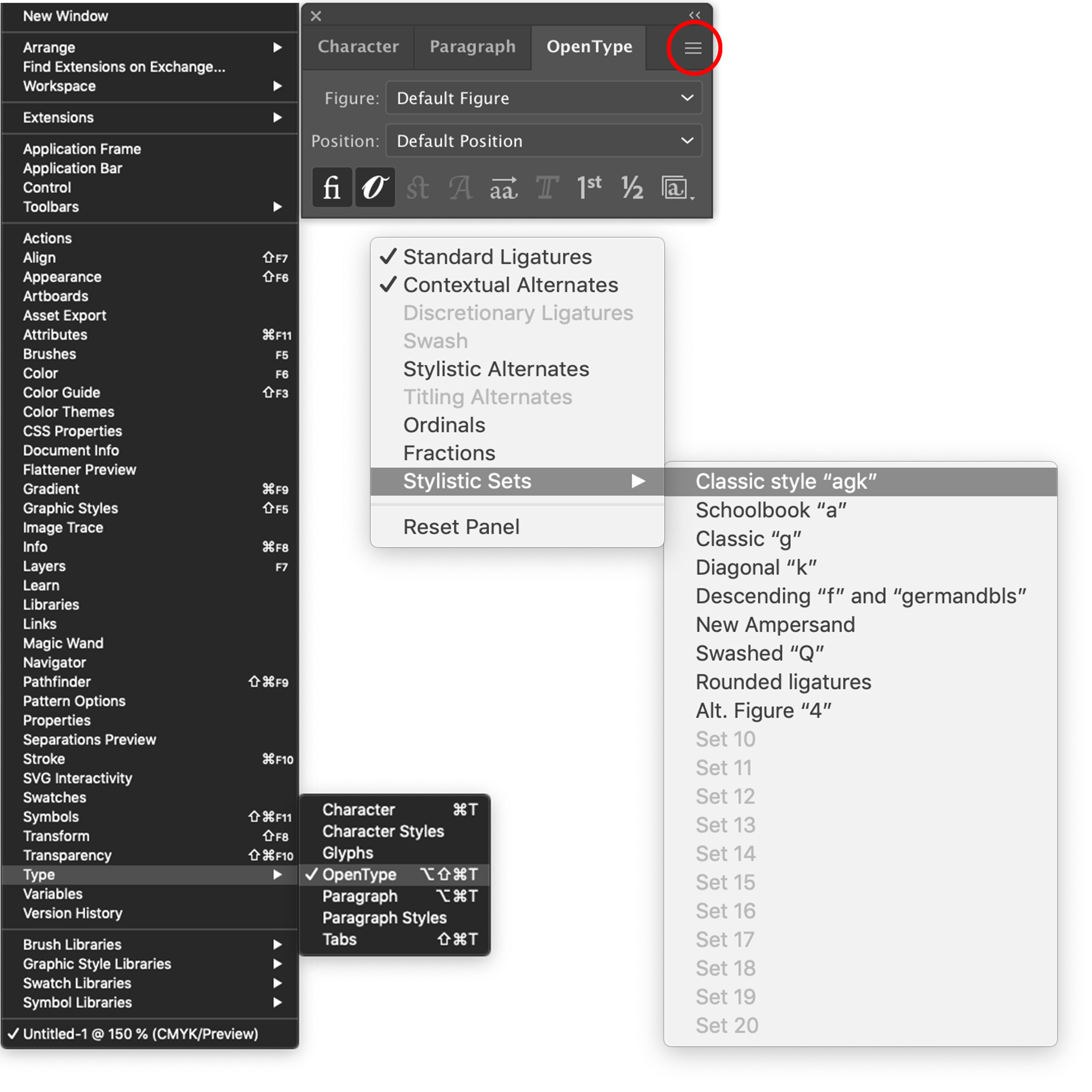The image size is (1092, 1092).
Task: Toggle OpenType checked item in Type submenu
Action: [394, 874]
